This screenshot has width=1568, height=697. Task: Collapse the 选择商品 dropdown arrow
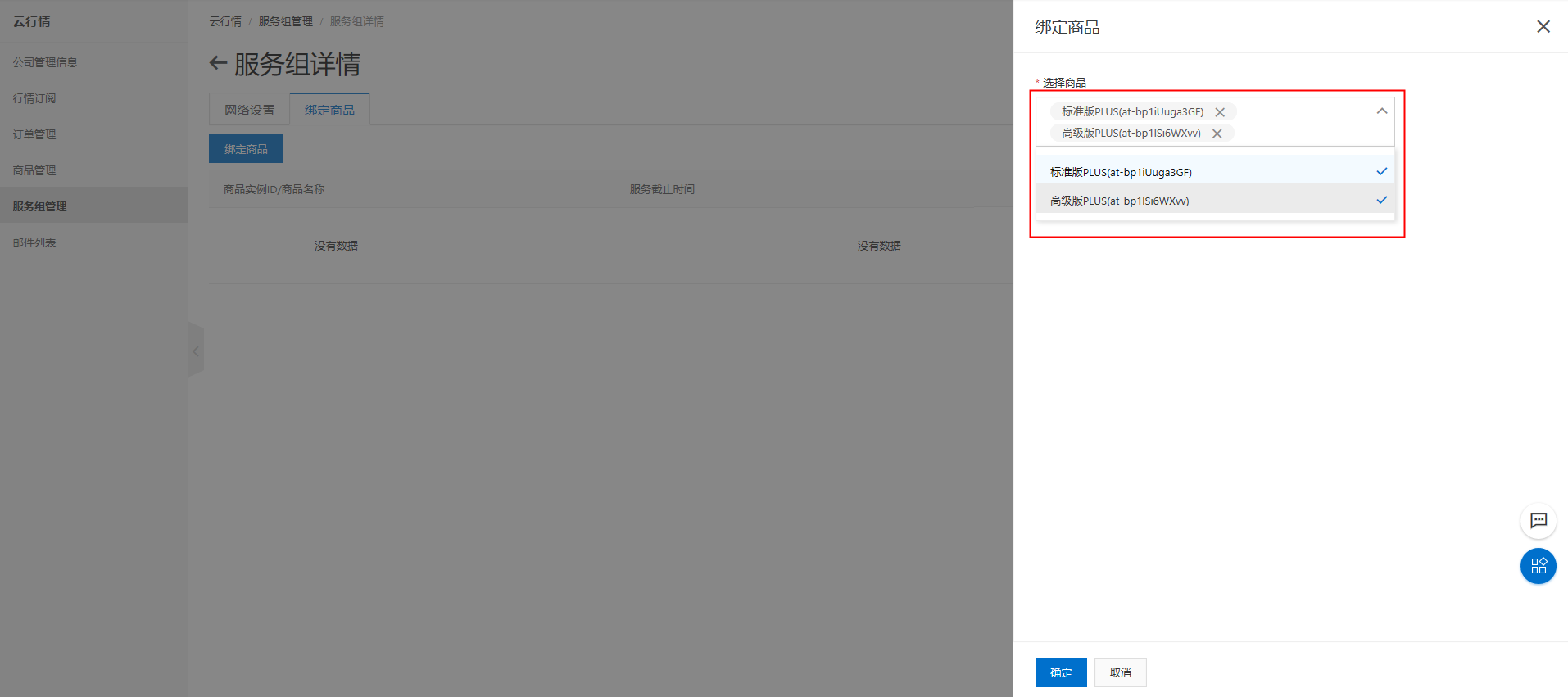click(x=1382, y=111)
